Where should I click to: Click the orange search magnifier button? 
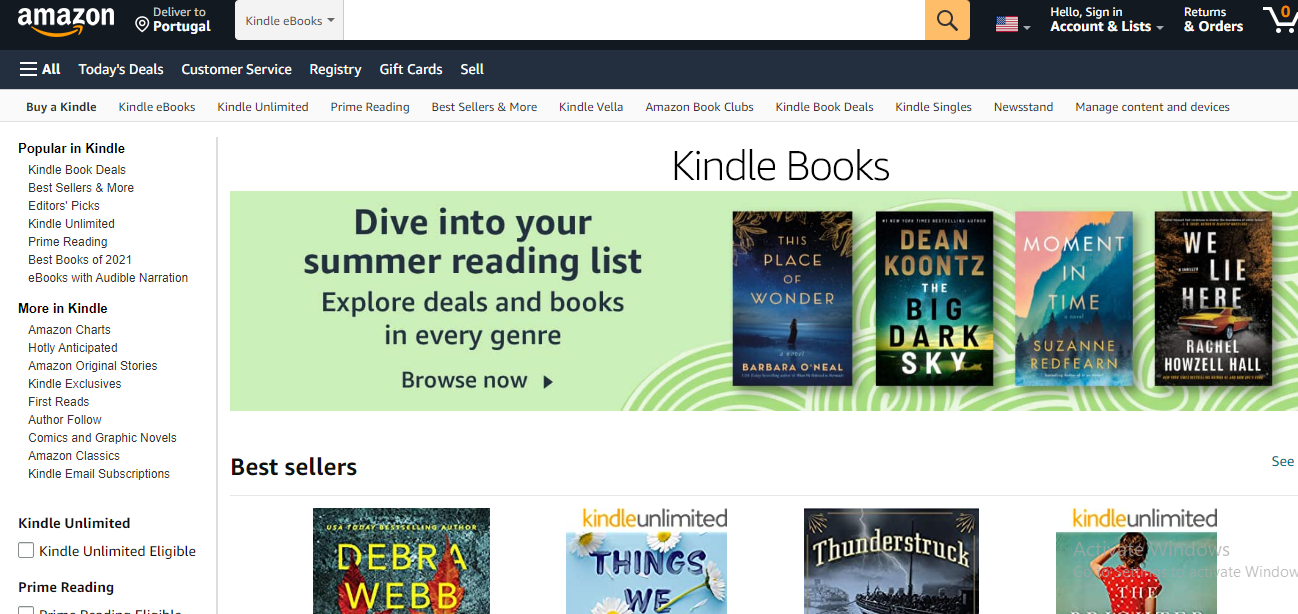pos(947,20)
